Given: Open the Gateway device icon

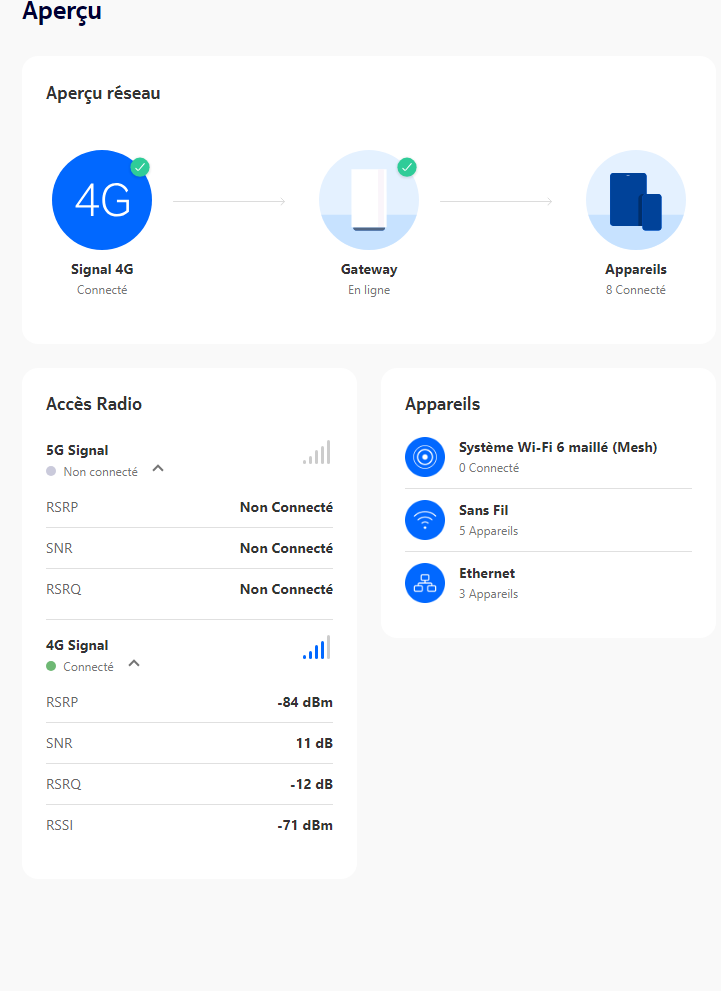Looking at the screenshot, I should (369, 200).
